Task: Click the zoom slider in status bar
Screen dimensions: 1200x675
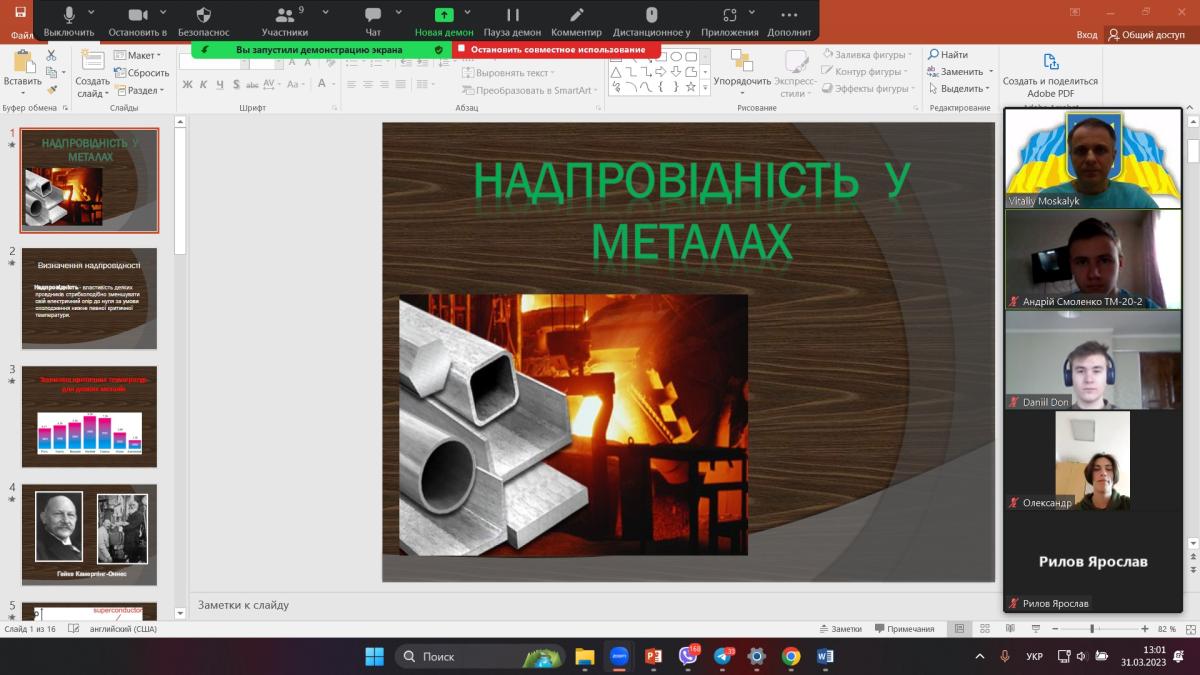Action: pos(1092,629)
